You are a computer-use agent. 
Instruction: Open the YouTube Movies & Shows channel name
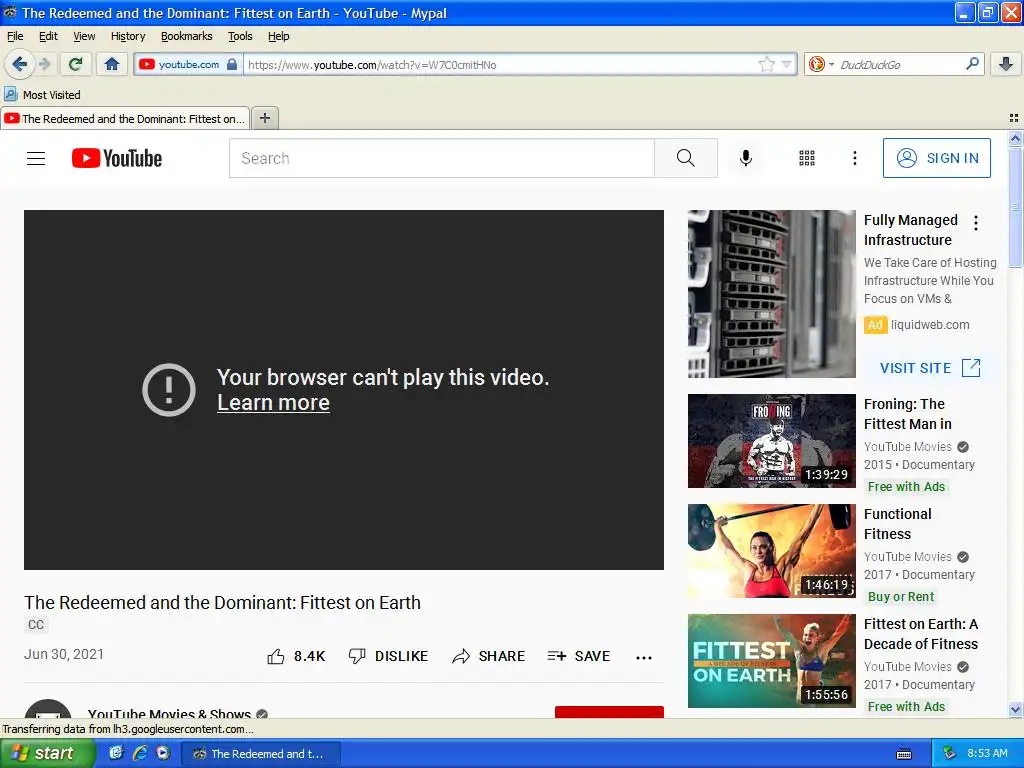click(x=169, y=714)
